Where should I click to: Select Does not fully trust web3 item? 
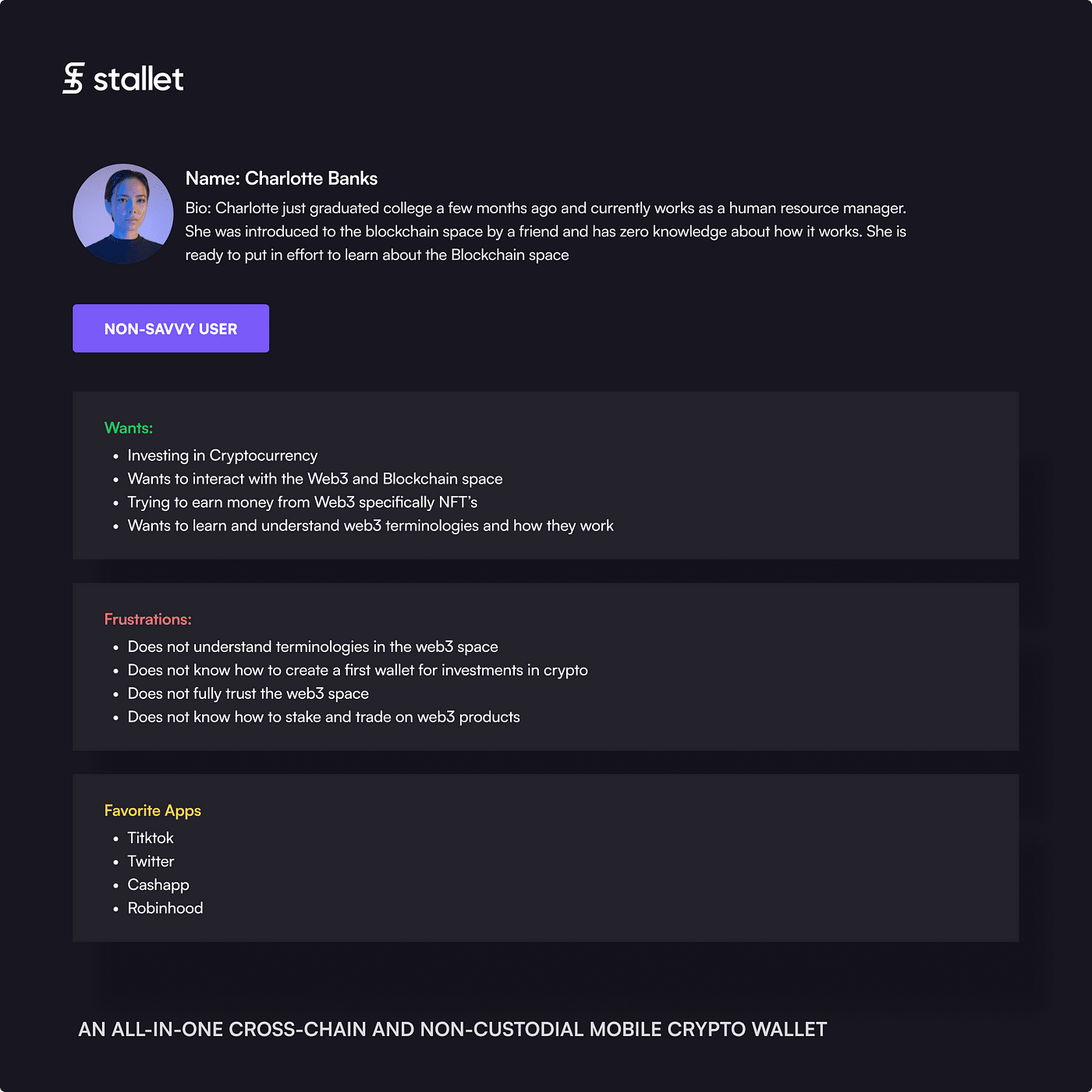tap(248, 693)
